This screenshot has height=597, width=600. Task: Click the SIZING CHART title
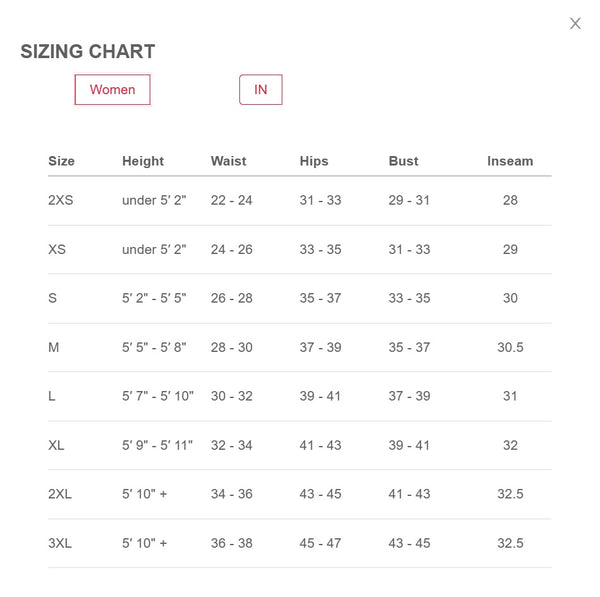tap(88, 52)
